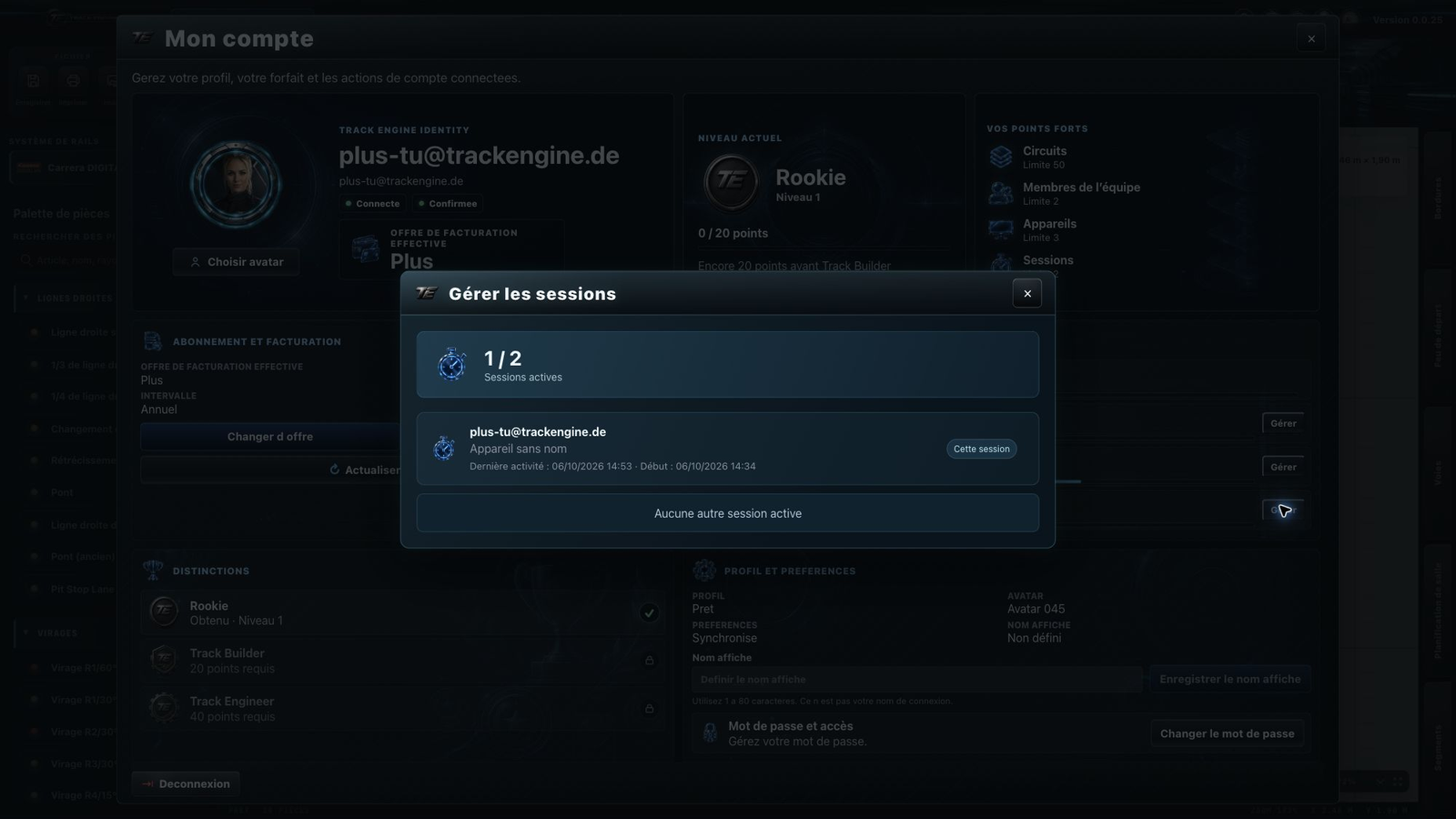Click the Abonnement et facturation icon

coord(153,341)
